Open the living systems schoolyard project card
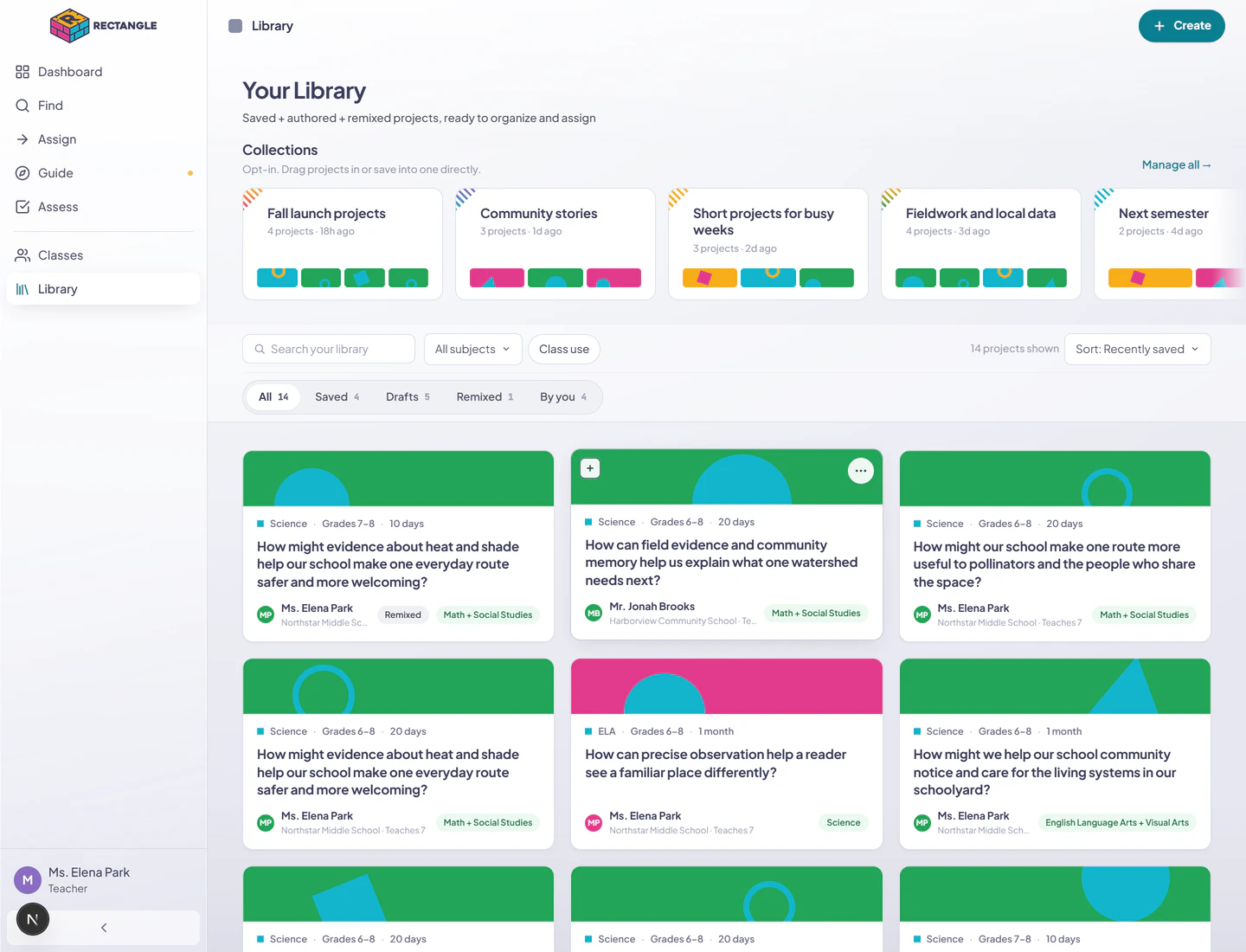This screenshot has width=1246, height=952. (x=1055, y=754)
